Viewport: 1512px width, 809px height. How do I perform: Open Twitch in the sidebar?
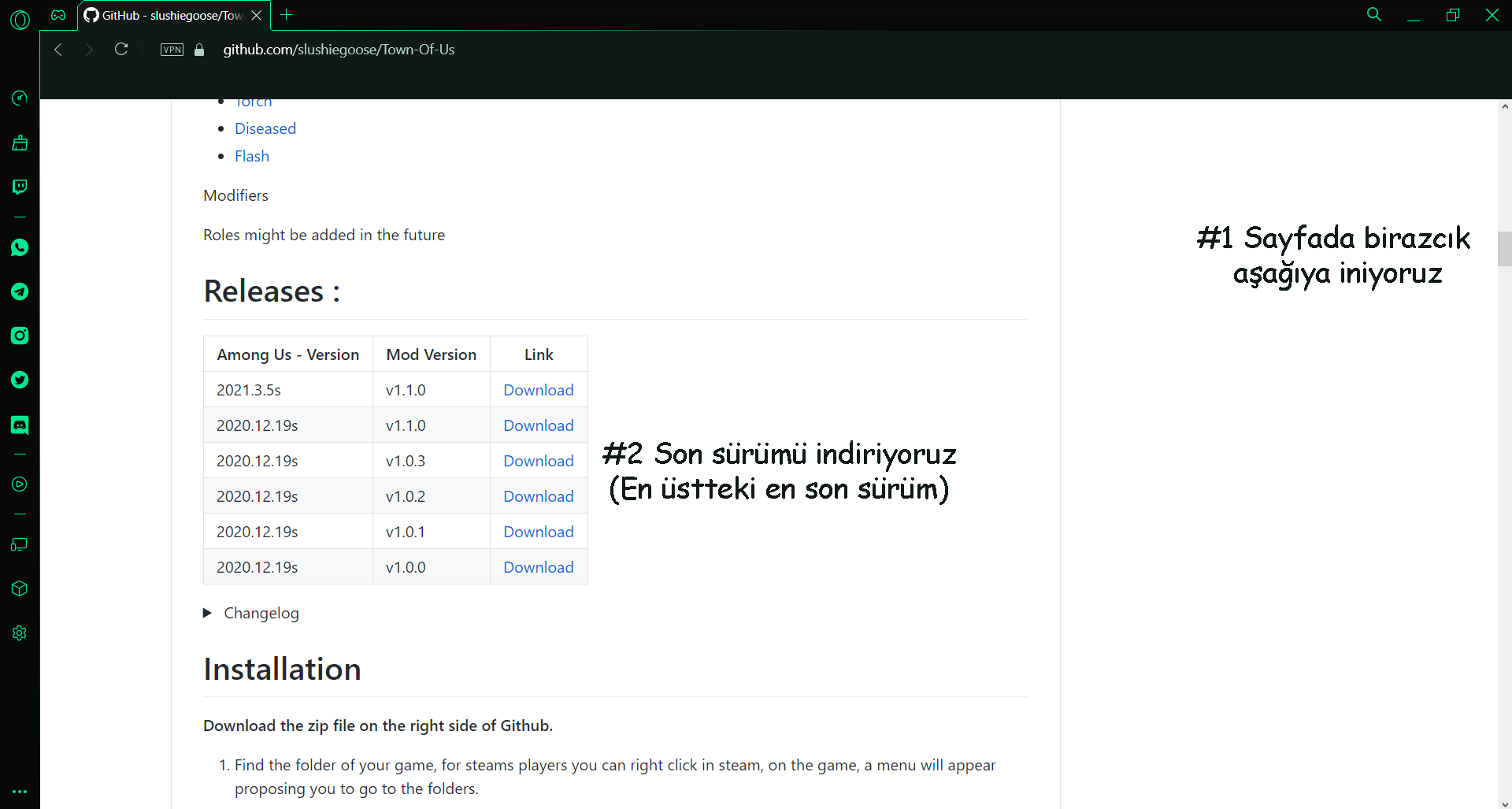click(20, 187)
